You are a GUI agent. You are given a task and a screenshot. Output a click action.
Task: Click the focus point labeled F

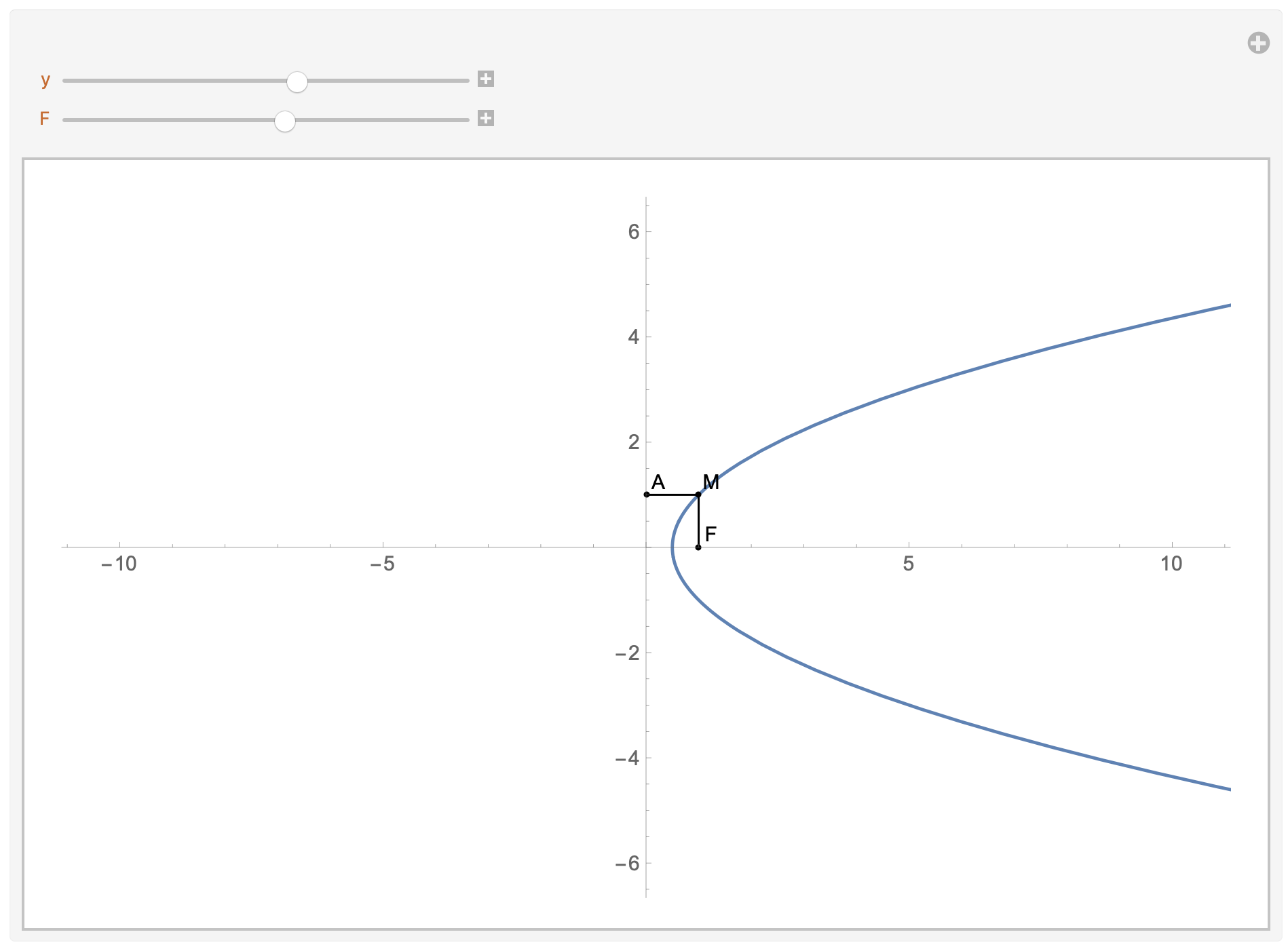coord(698,547)
